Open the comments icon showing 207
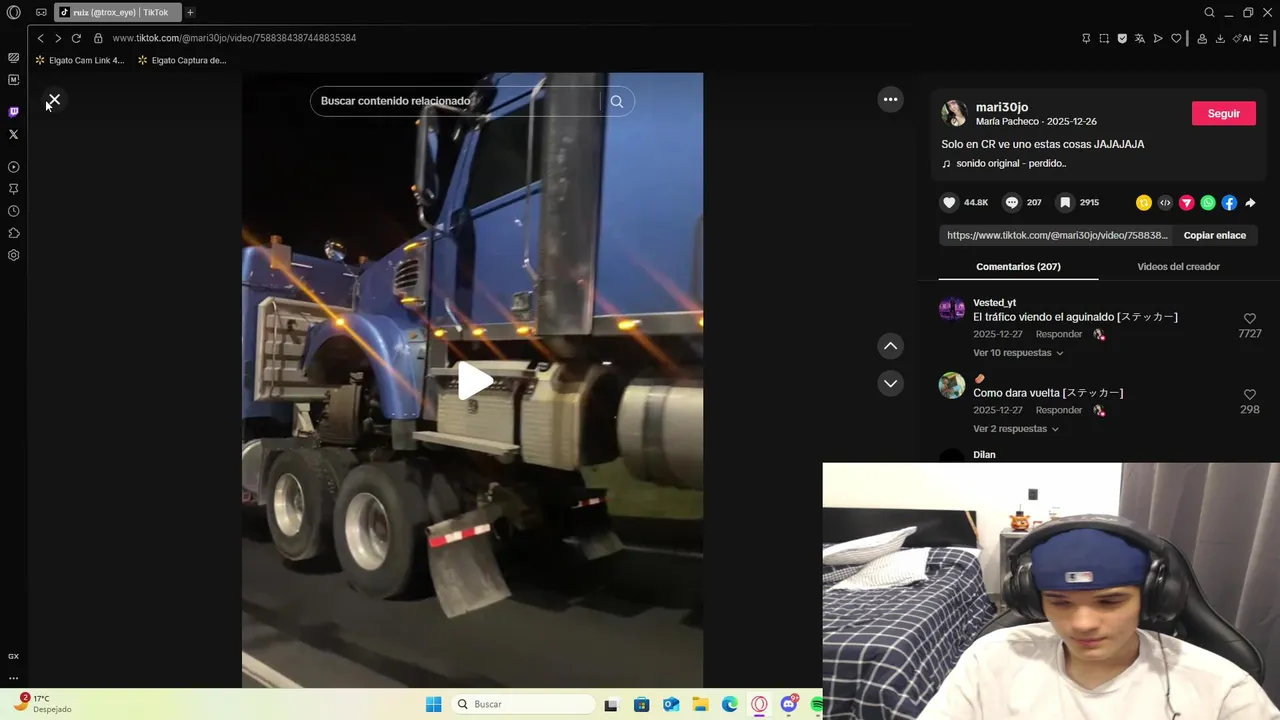Viewport: 1280px width, 720px height. coord(1012,202)
